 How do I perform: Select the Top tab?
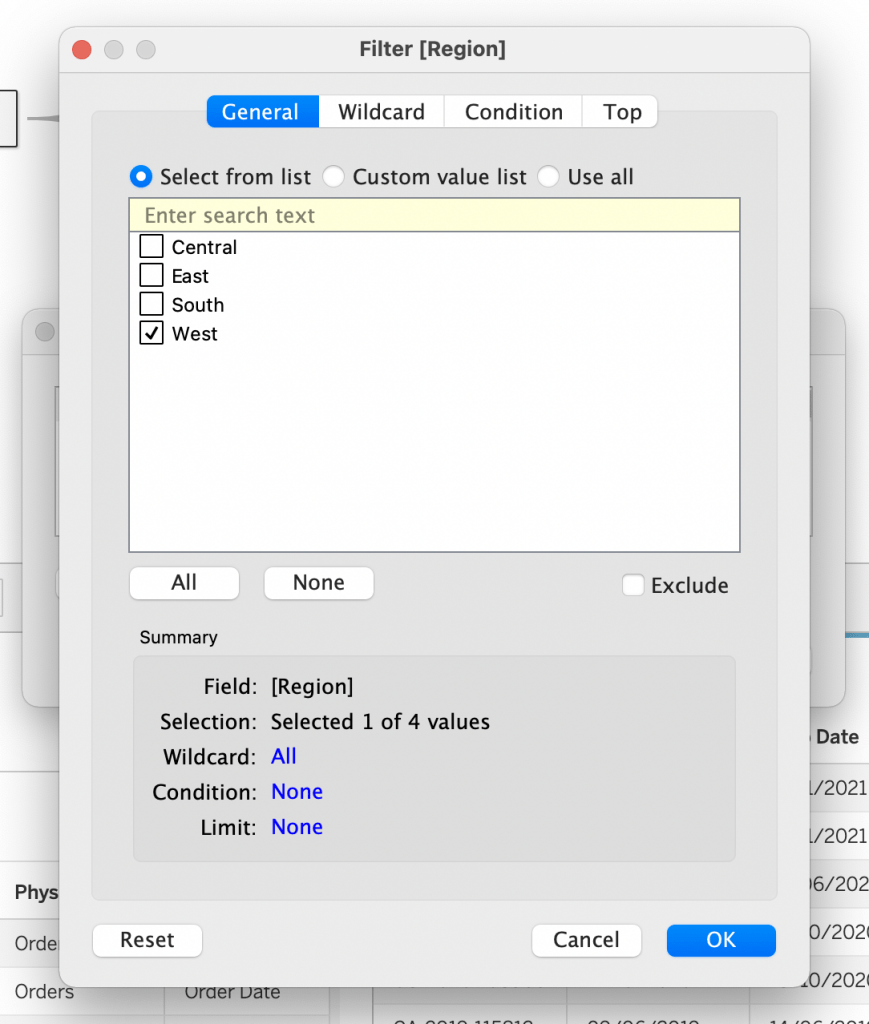pyautogui.click(x=621, y=112)
